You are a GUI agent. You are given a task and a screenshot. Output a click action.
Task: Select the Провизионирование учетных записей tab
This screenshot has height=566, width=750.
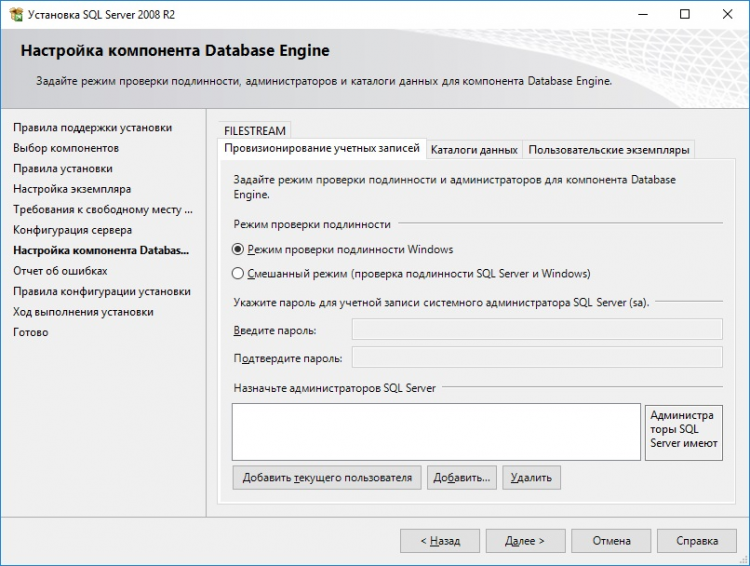coord(322,149)
